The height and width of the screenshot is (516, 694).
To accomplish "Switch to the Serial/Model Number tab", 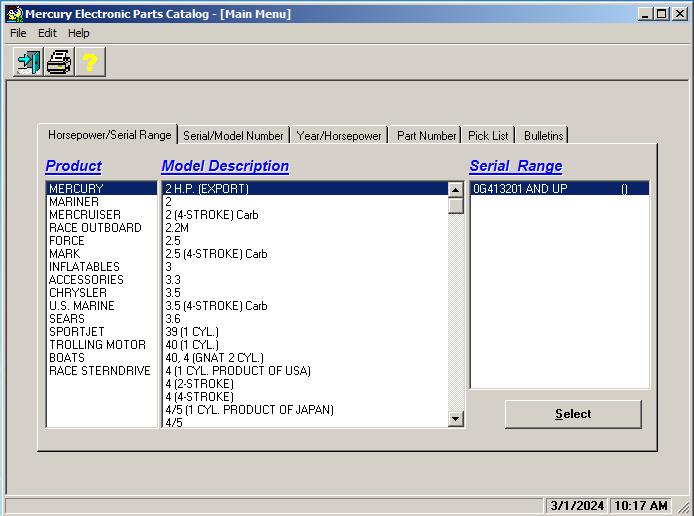I will (233, 136).
